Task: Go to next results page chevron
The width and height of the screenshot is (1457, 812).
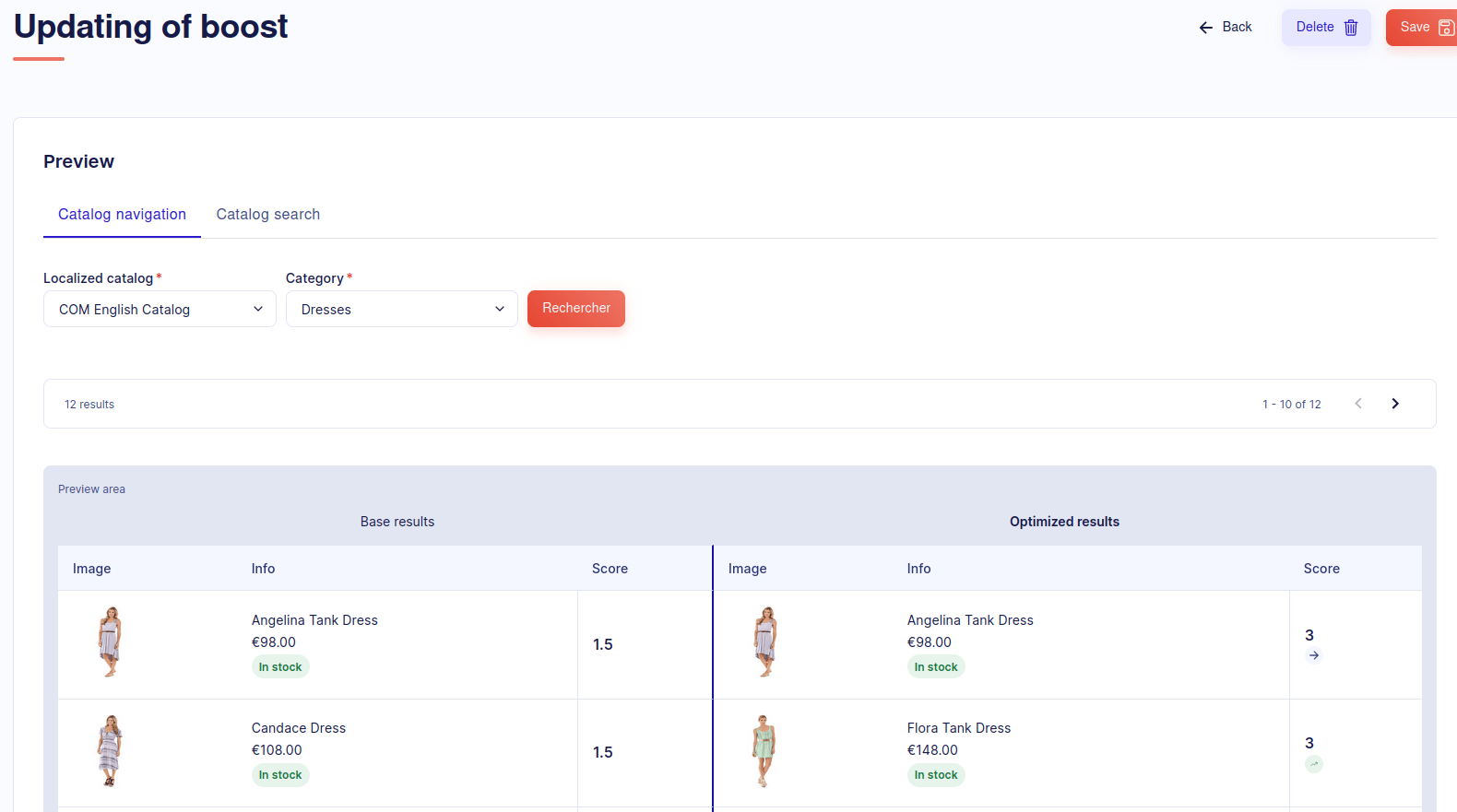Action: coord(1395,404)
